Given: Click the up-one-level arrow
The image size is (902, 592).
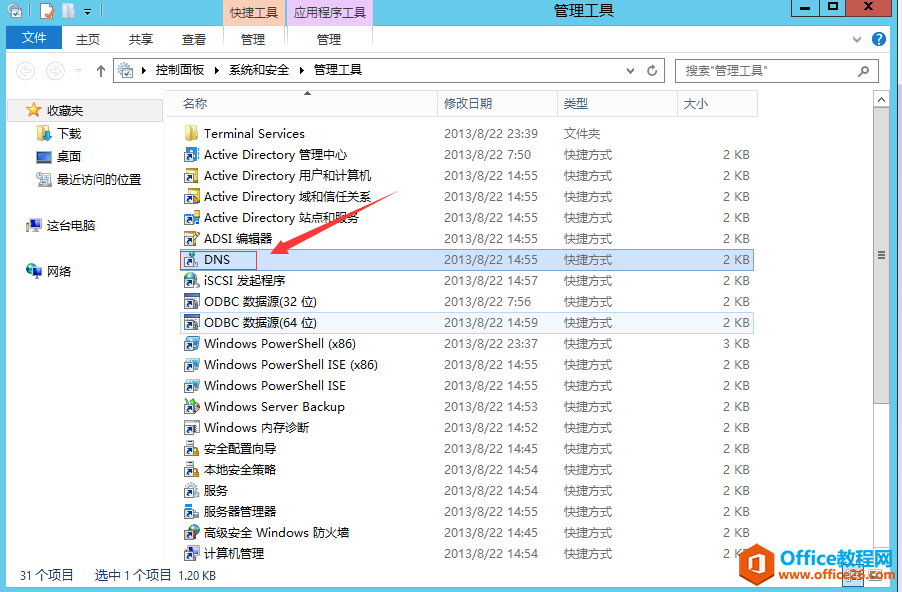Looking at the screenshot, I should 101,71.
